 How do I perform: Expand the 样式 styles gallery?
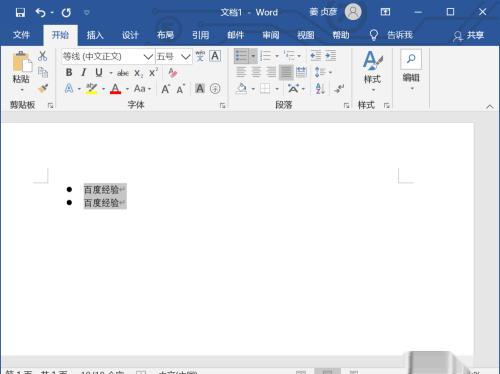(x=372, y=71)
